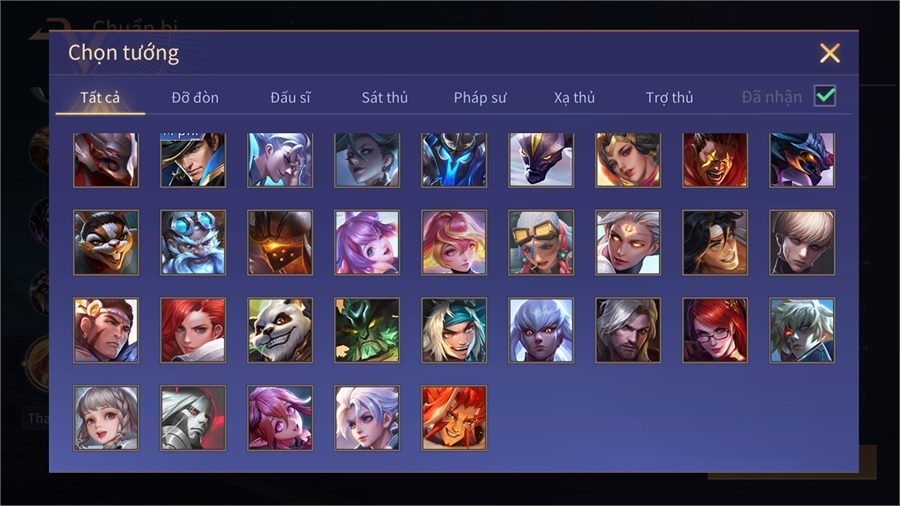This screenshot has width=900, height=506.
Task: Pick the red-haired woman with glasses
Action: (715, 330)
